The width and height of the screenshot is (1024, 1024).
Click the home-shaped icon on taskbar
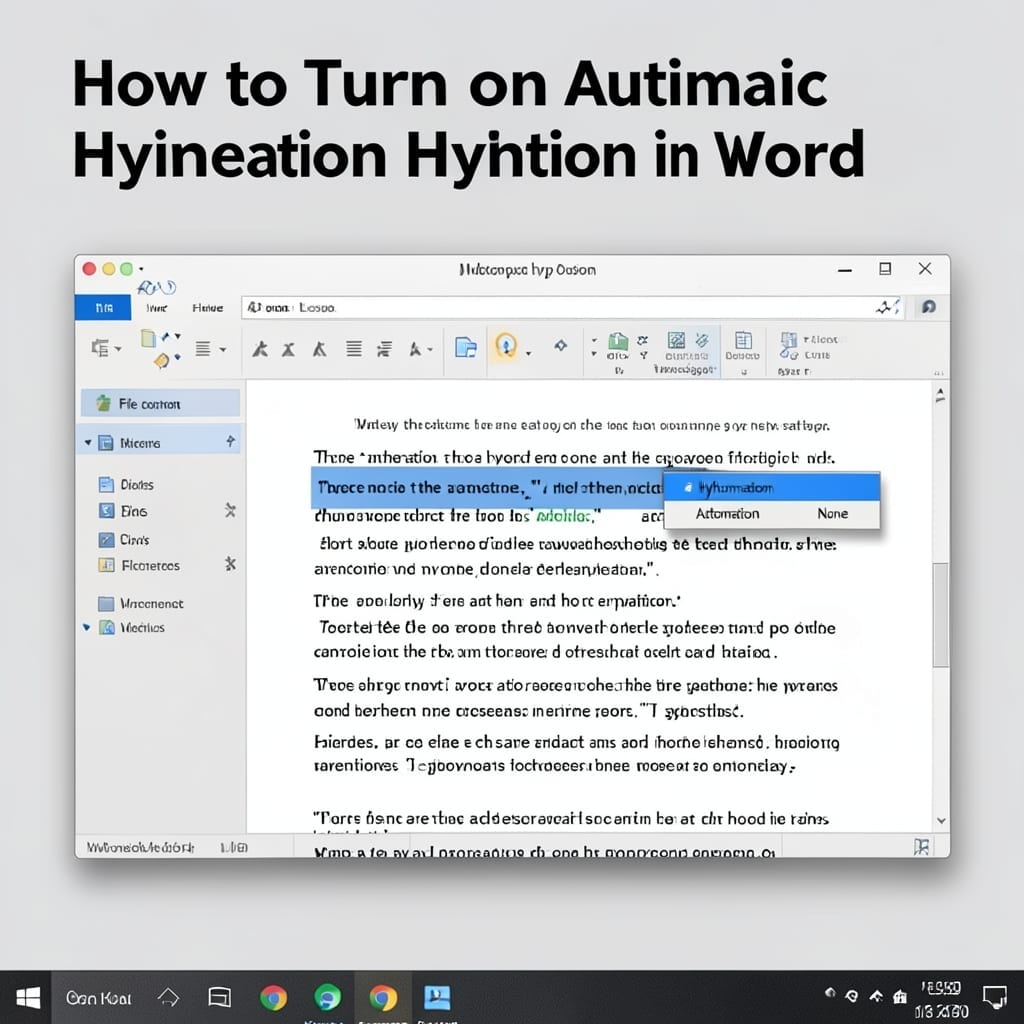point(168,997)
